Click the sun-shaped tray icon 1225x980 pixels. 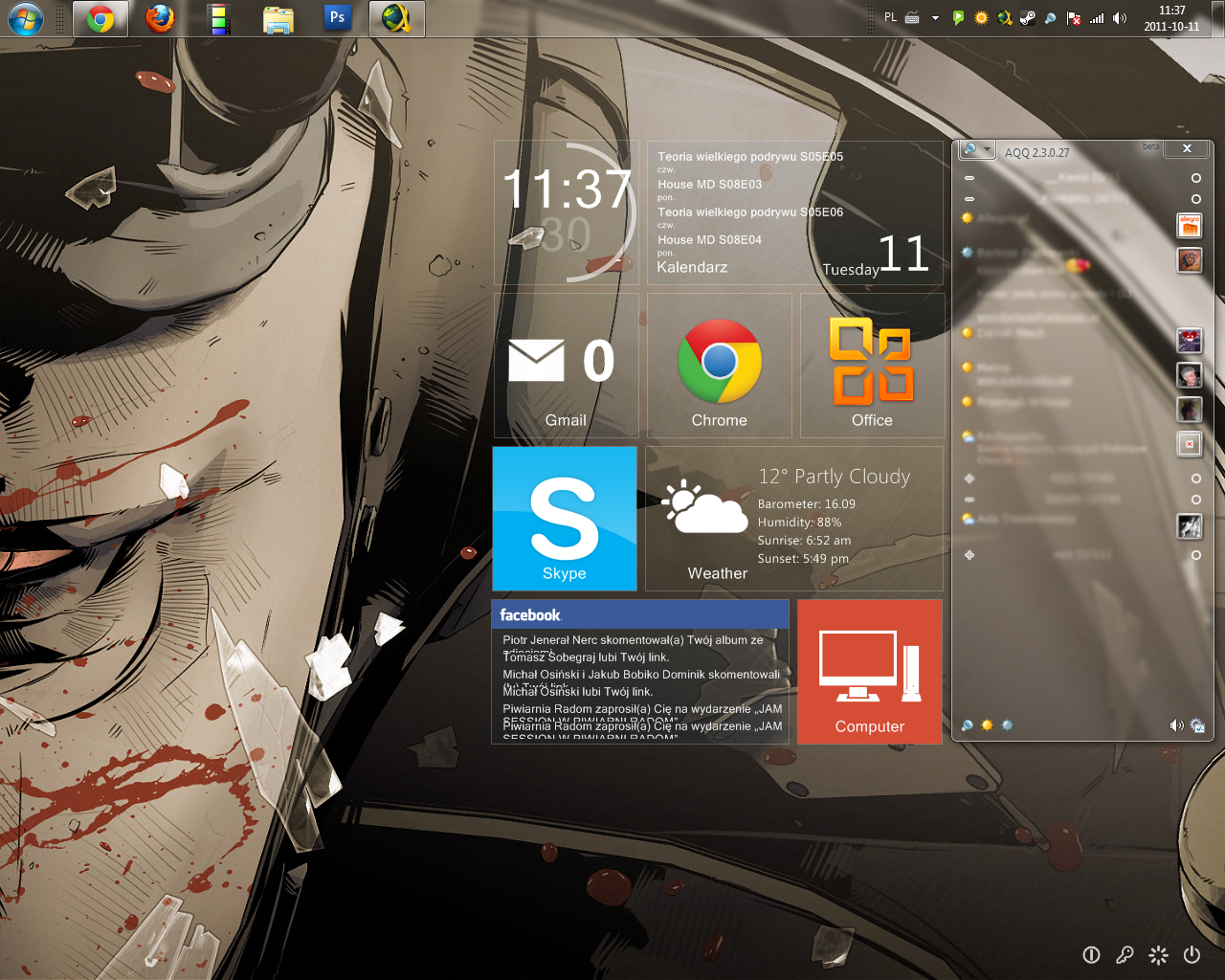coord(981,18)
